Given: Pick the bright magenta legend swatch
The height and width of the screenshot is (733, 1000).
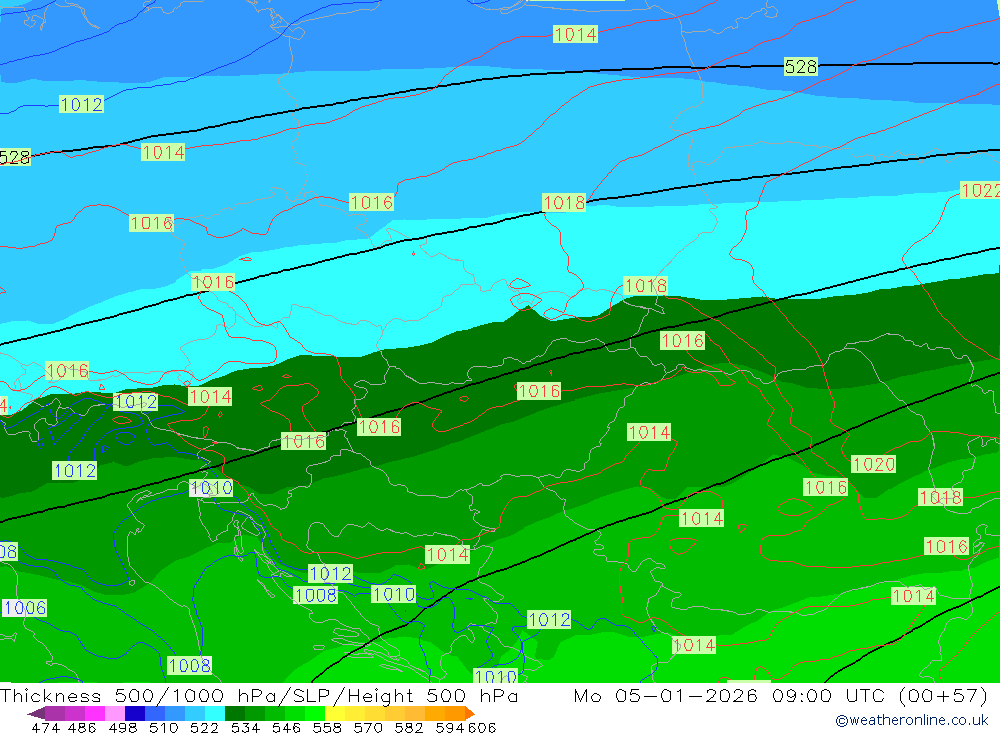Looking at the screenshot, I should pyautogui.click(x=95, y=713).
